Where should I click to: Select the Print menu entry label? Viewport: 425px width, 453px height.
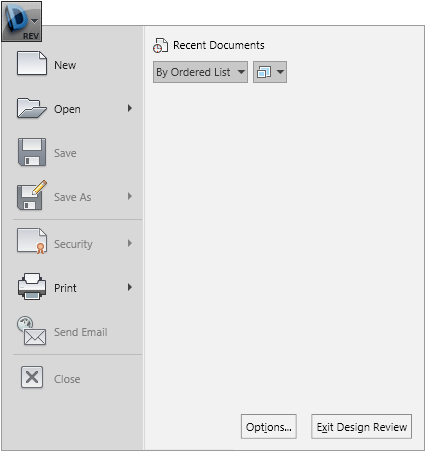point(65,288)
